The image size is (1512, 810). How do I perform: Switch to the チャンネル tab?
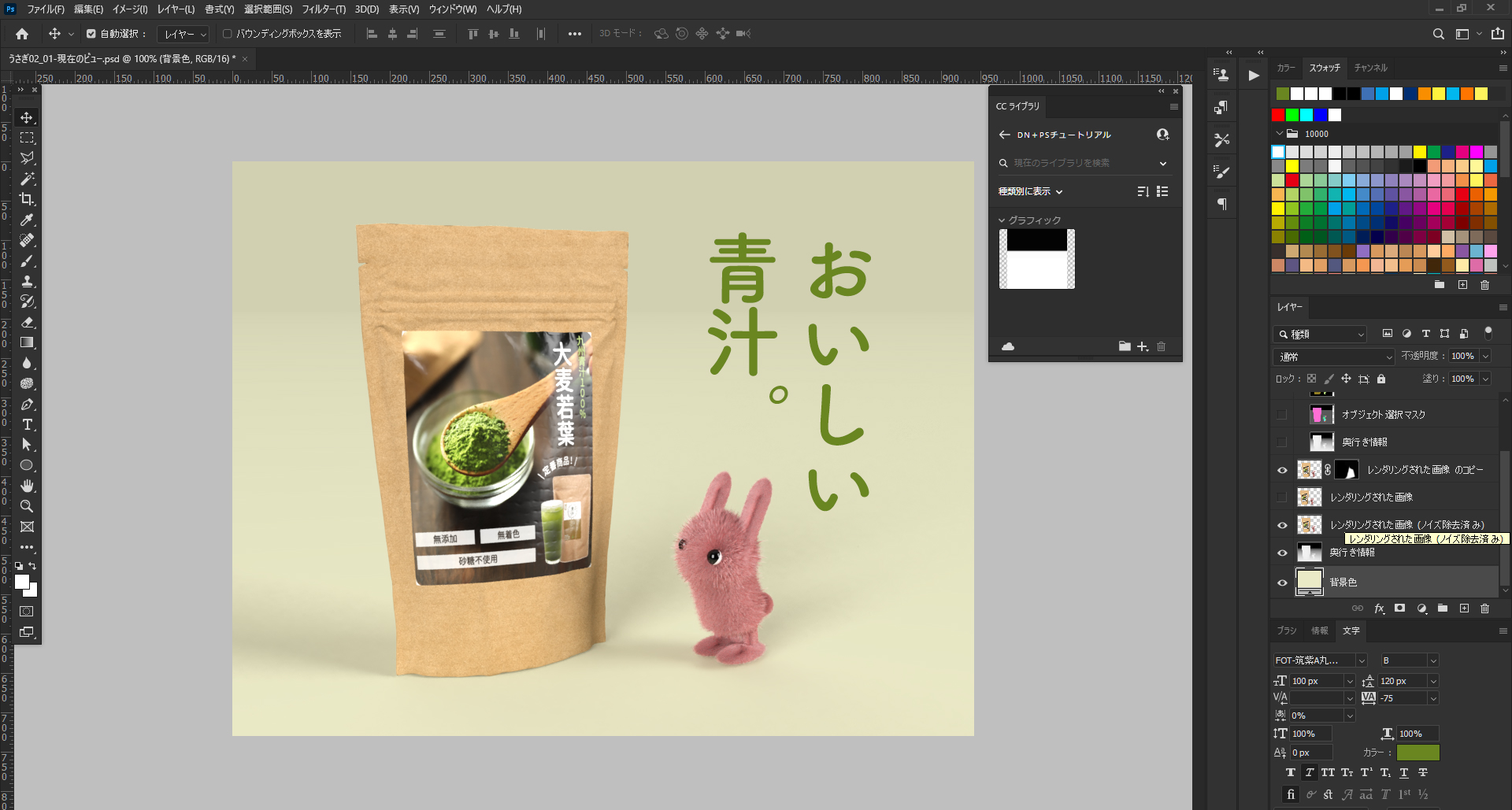tap(1370, 68)
